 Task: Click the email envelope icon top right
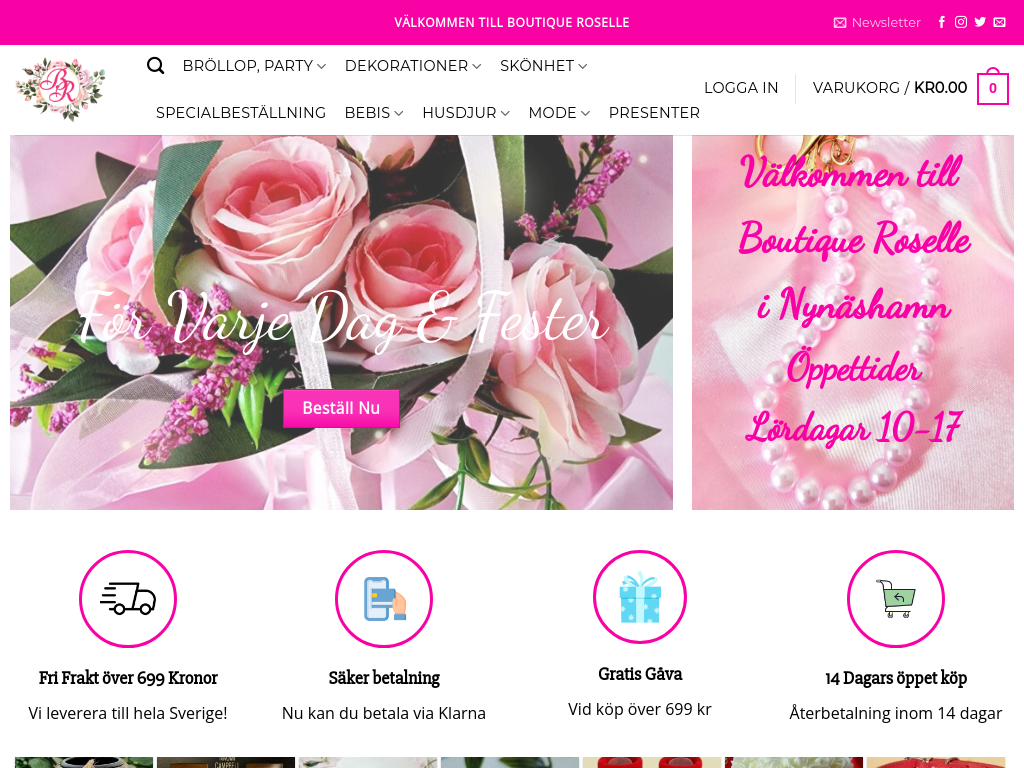pos(999,21)
